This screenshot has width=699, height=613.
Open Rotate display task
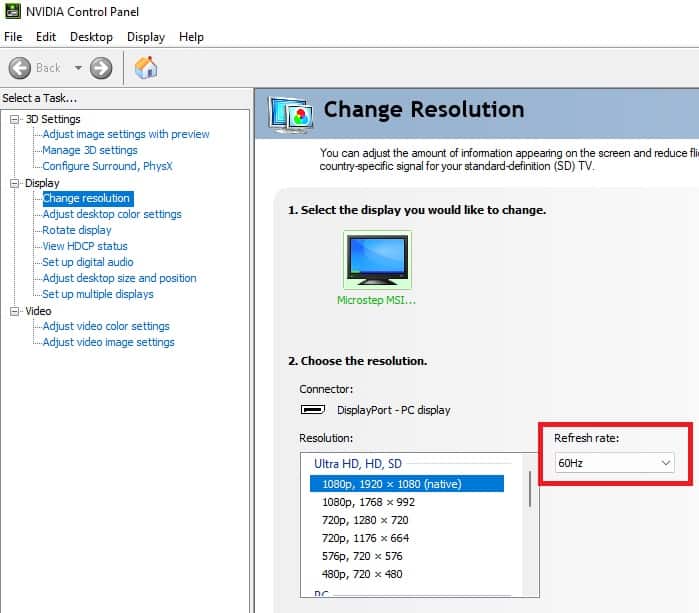tap(77, 230)
